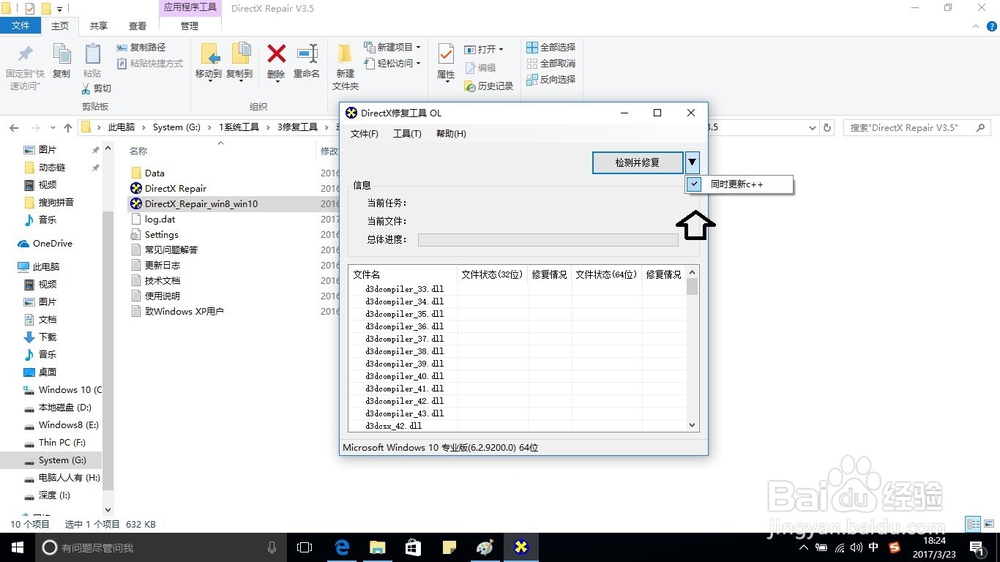Click the Select none ribbon icon

(x=532, y=63)
